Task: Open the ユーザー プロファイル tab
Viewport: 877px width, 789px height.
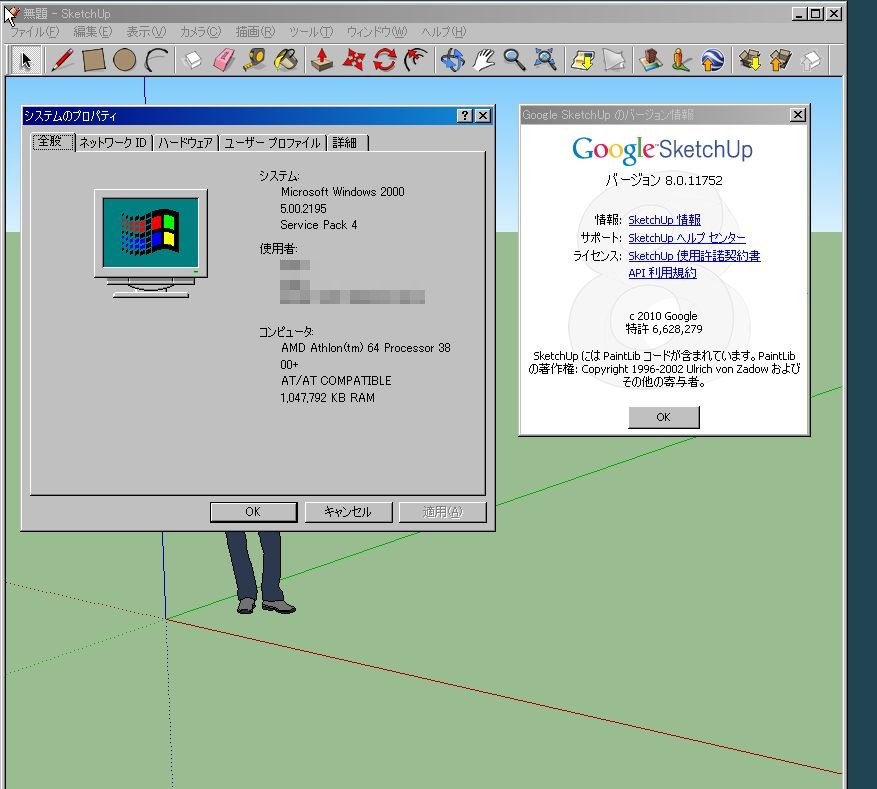Action: [272, 143]
